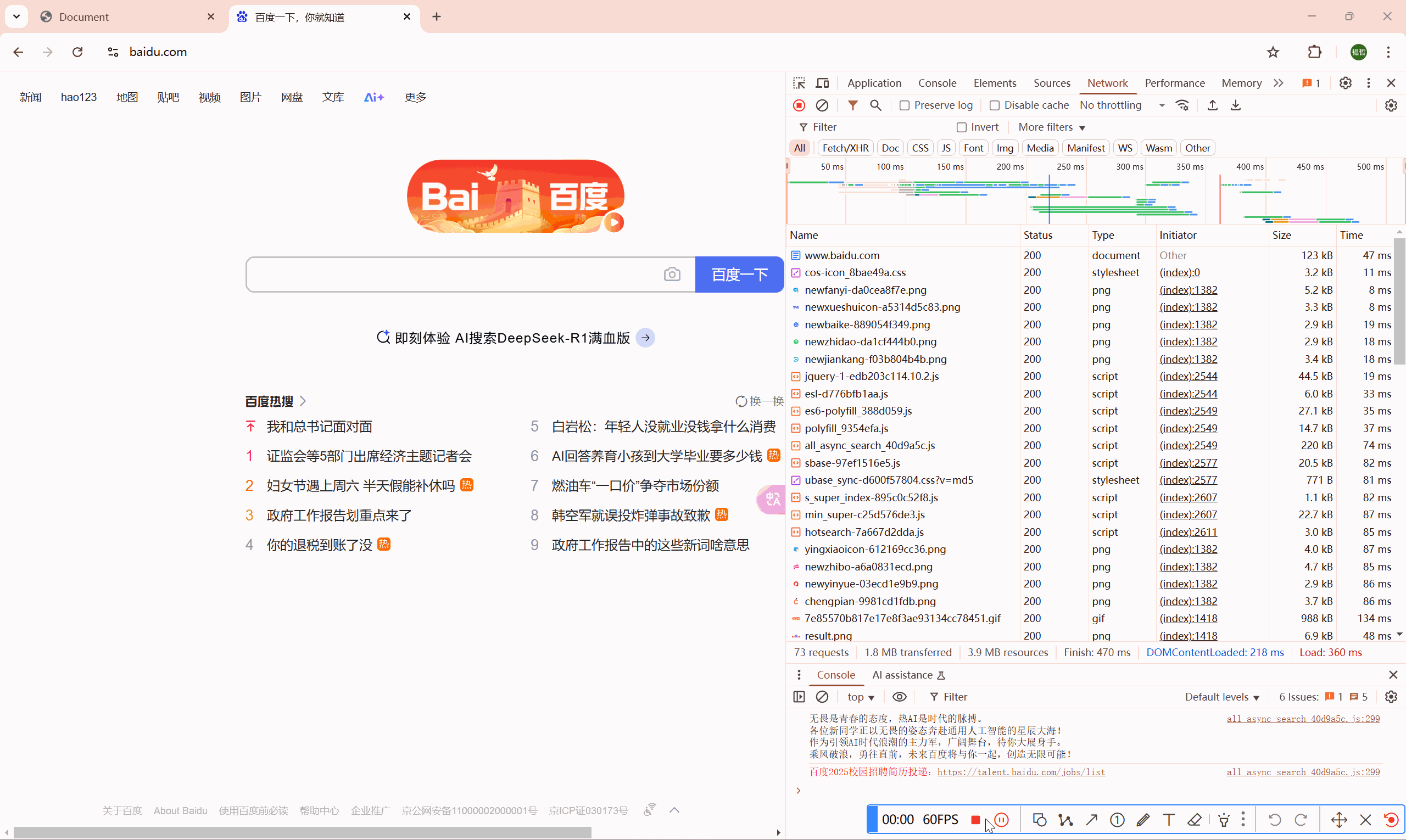Select the arrow annotation tool in recorder toolbar
The height and width of the screenshot is (840, 1406).
[1092, 820]
